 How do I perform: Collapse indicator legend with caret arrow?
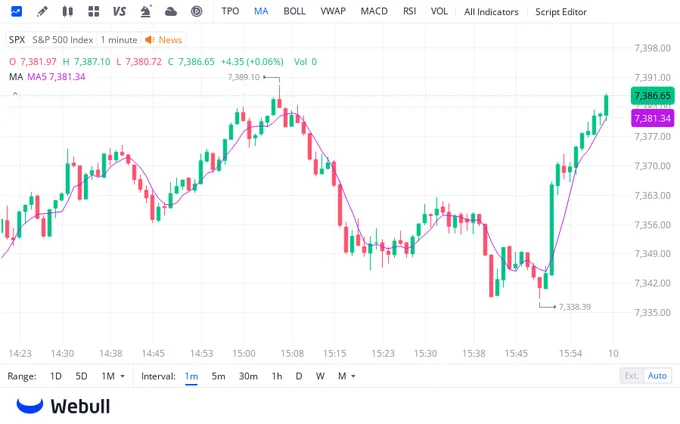click(15, 94)
